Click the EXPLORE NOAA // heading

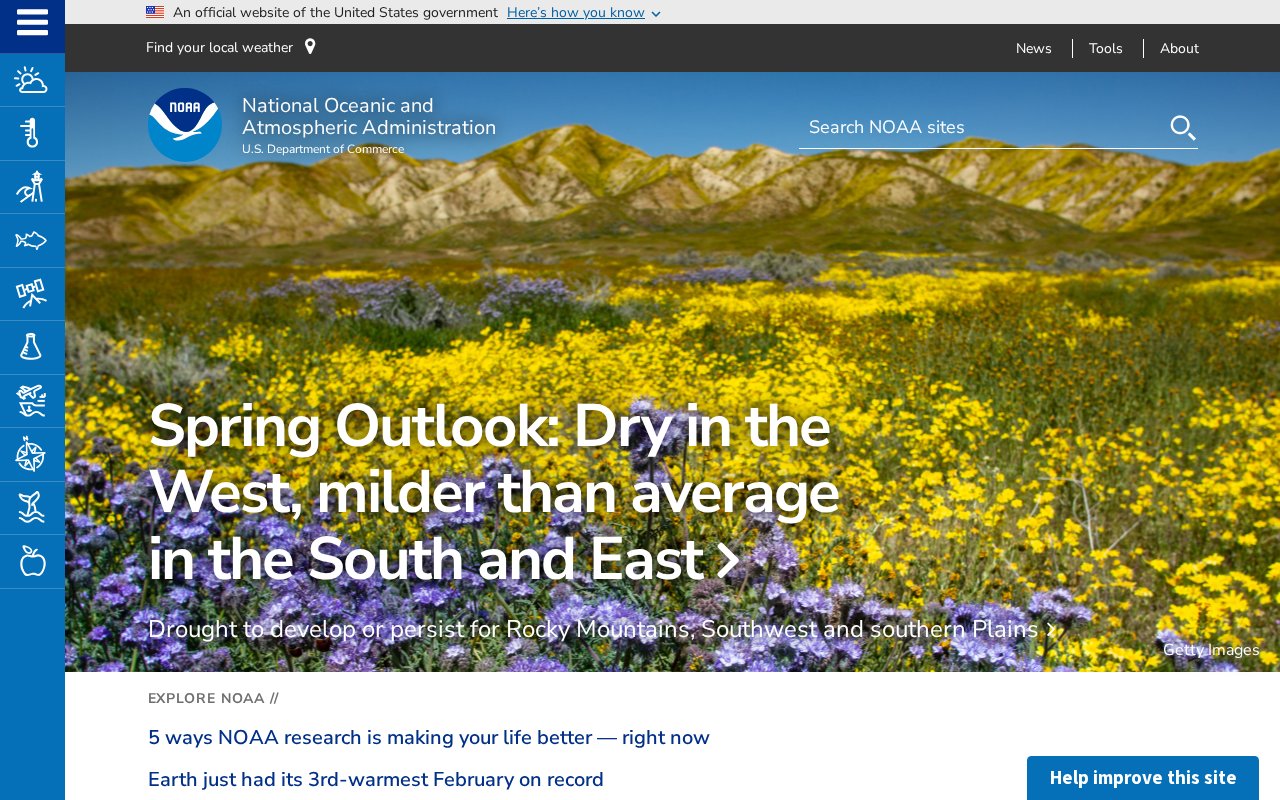point(213,698)
